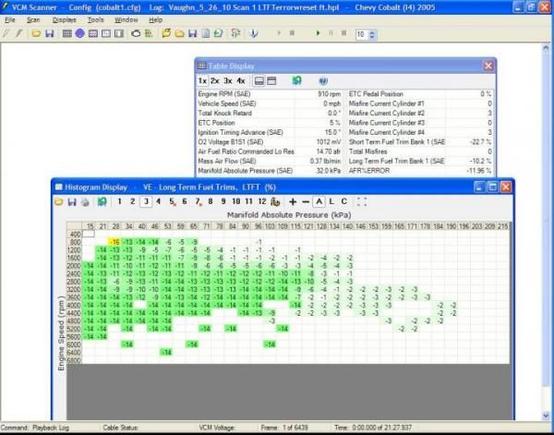This screenshot has height=435, width=554.
Task: Click the refresh icon in Table Display toolbar
Action: pyautogui.click(x=297, y=81)
